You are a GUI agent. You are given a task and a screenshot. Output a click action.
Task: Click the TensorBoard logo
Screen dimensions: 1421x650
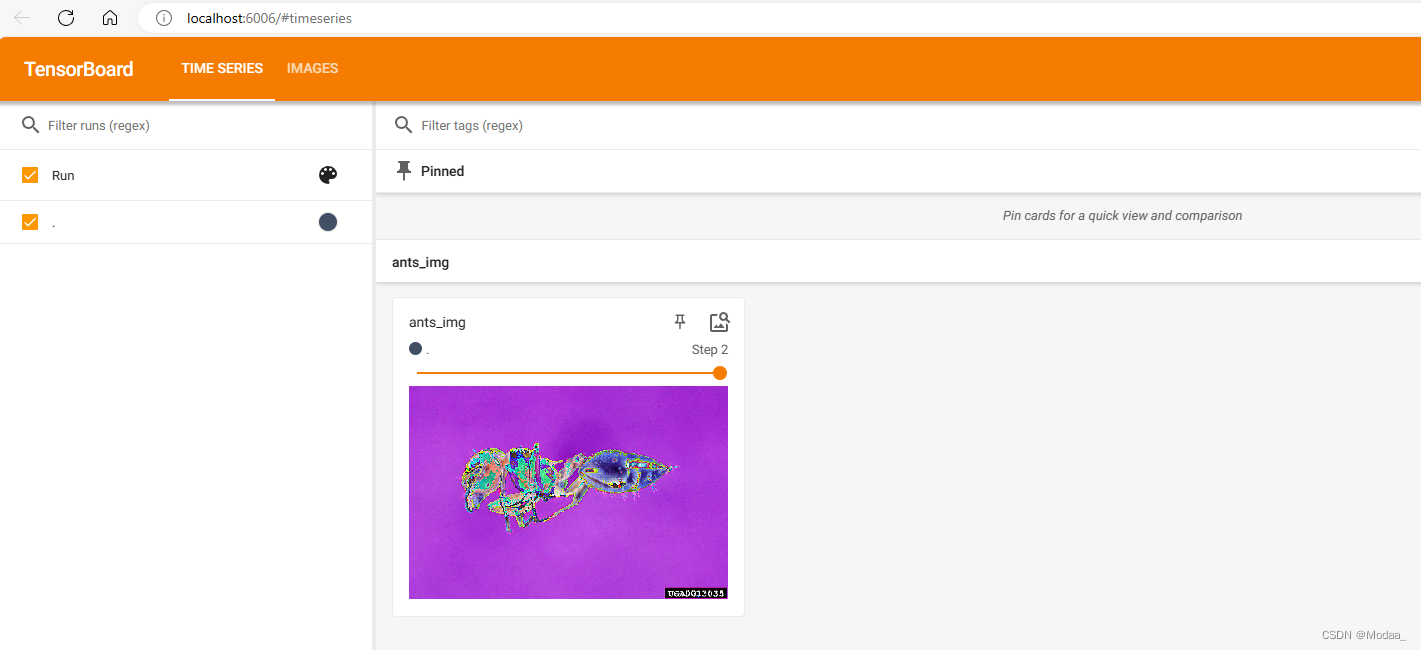tap(79, 68)
